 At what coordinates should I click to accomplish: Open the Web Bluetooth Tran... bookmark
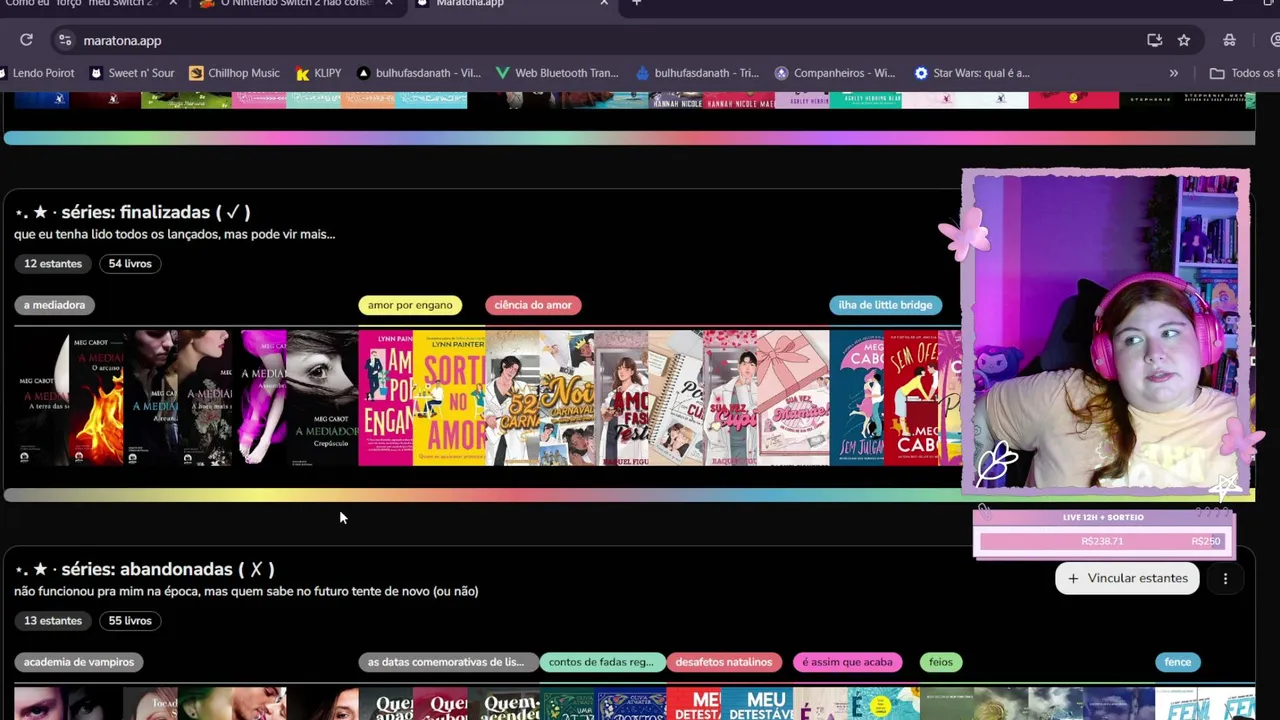click(x=557, y=73)
